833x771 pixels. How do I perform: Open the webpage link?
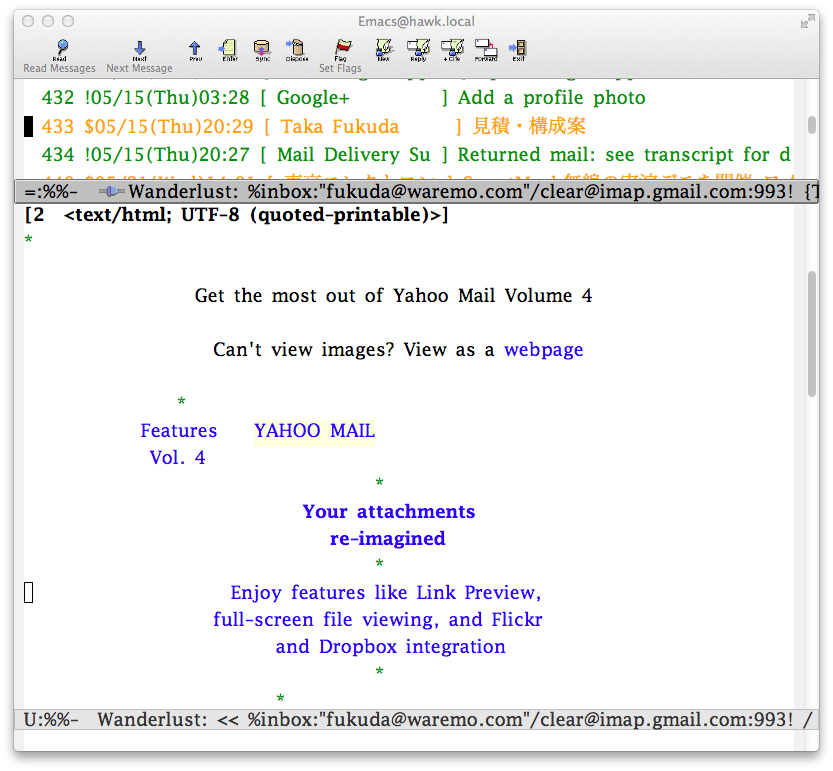click(x=543, y=350)
